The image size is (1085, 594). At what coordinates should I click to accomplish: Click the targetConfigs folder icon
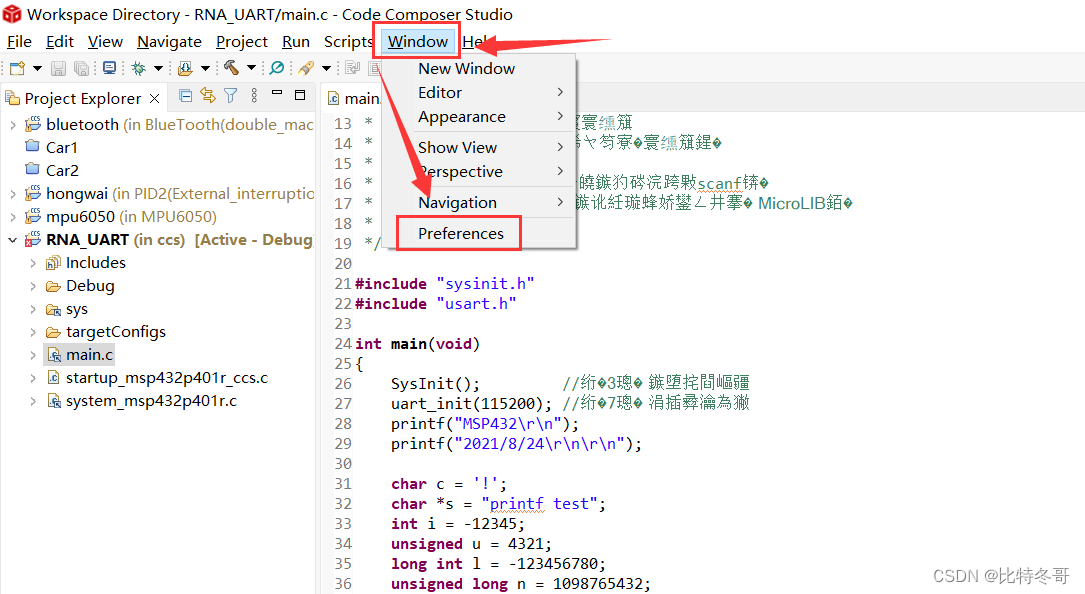pyautogui.click(x=53, y=332)
